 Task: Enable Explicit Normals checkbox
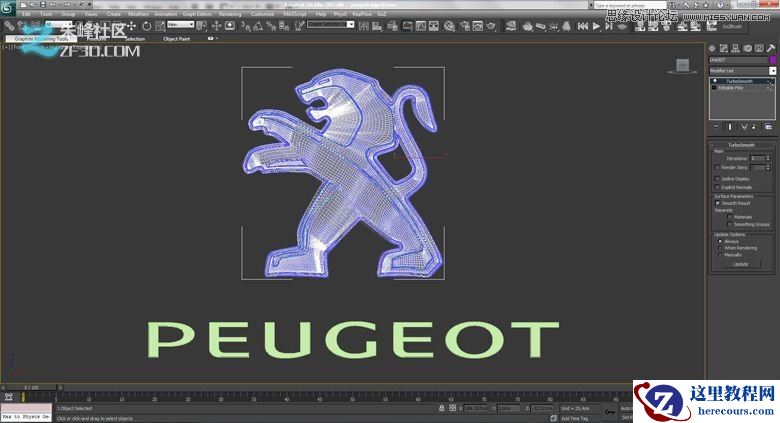(717, 187)
